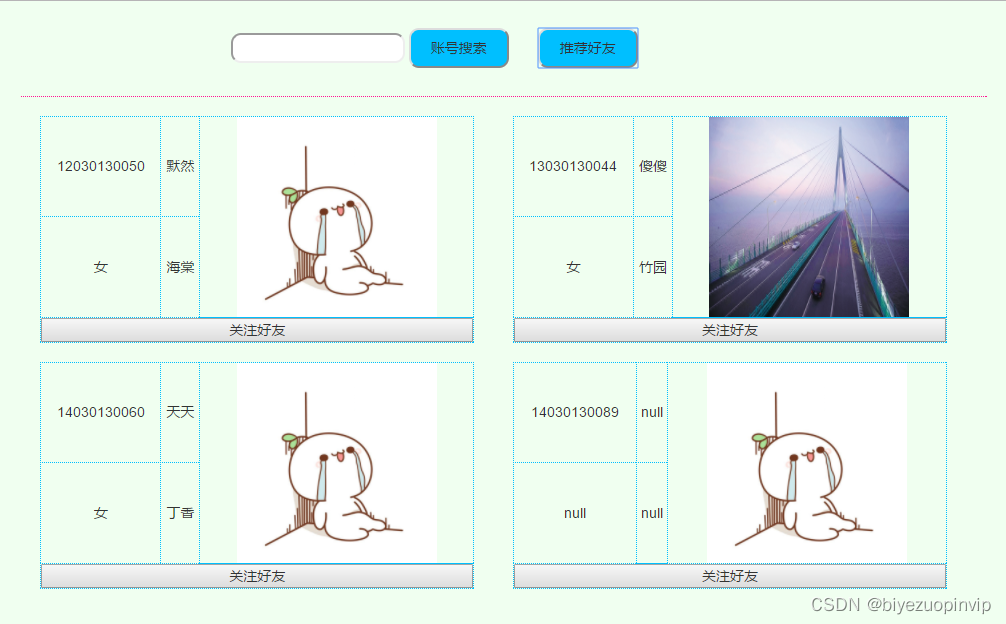This screenshot has width=1006, height=624.
Task: Click 关注好友 under user 14030130089
Action: (728, 576)
